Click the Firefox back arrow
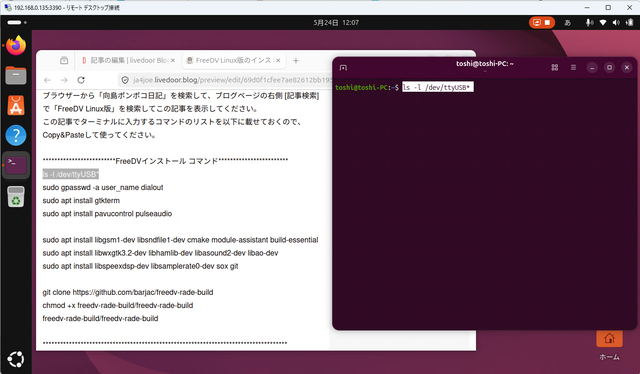The width and height of the screenshot is (640, 374). (47, 80)
